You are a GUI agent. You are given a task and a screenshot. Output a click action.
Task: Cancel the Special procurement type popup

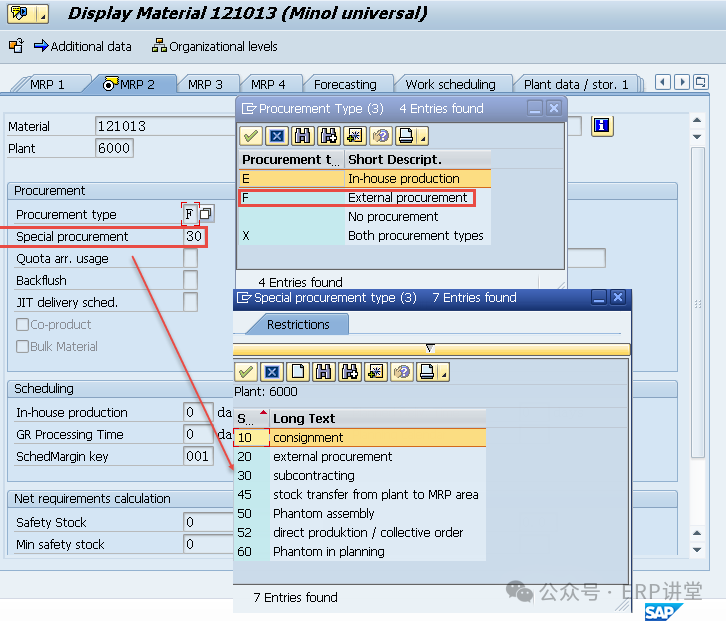pyautogui.click(x=271, y=372)
